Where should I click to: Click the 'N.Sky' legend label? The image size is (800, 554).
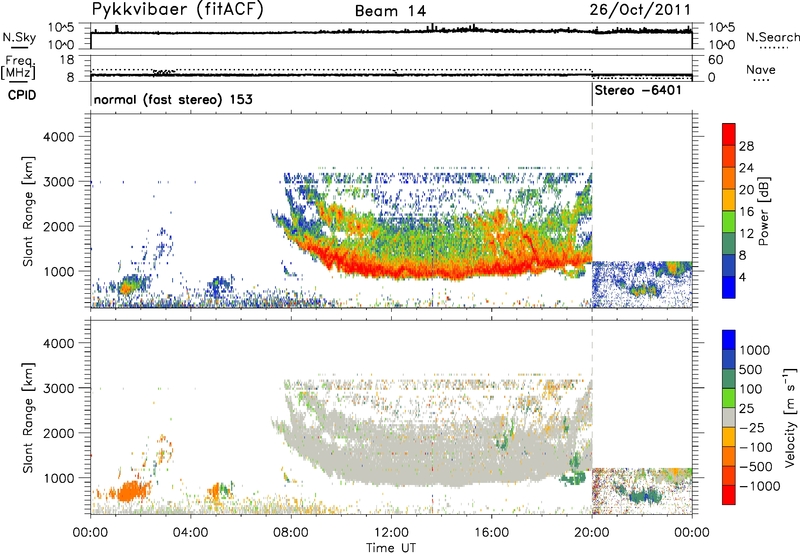point(19,37)
